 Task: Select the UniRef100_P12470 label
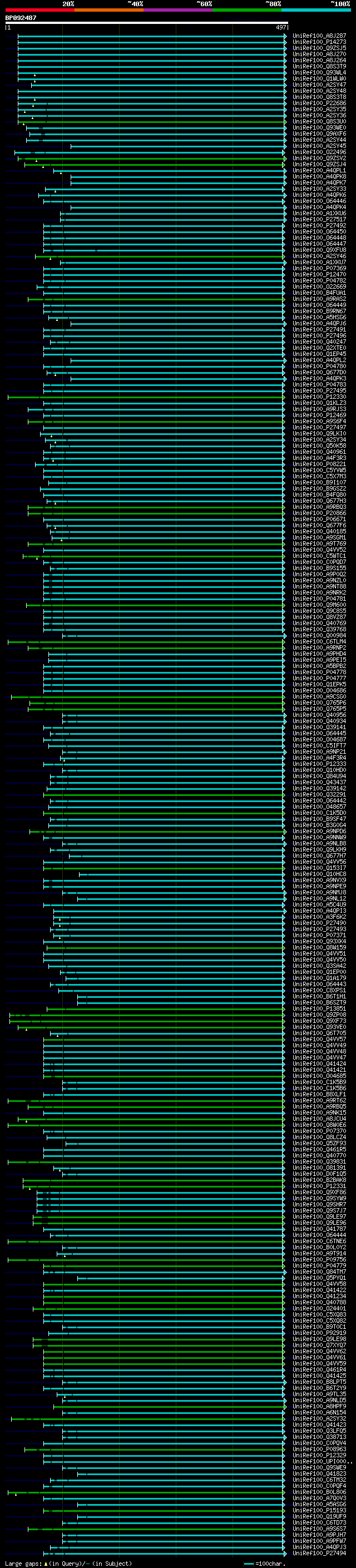tap(319, 275)
